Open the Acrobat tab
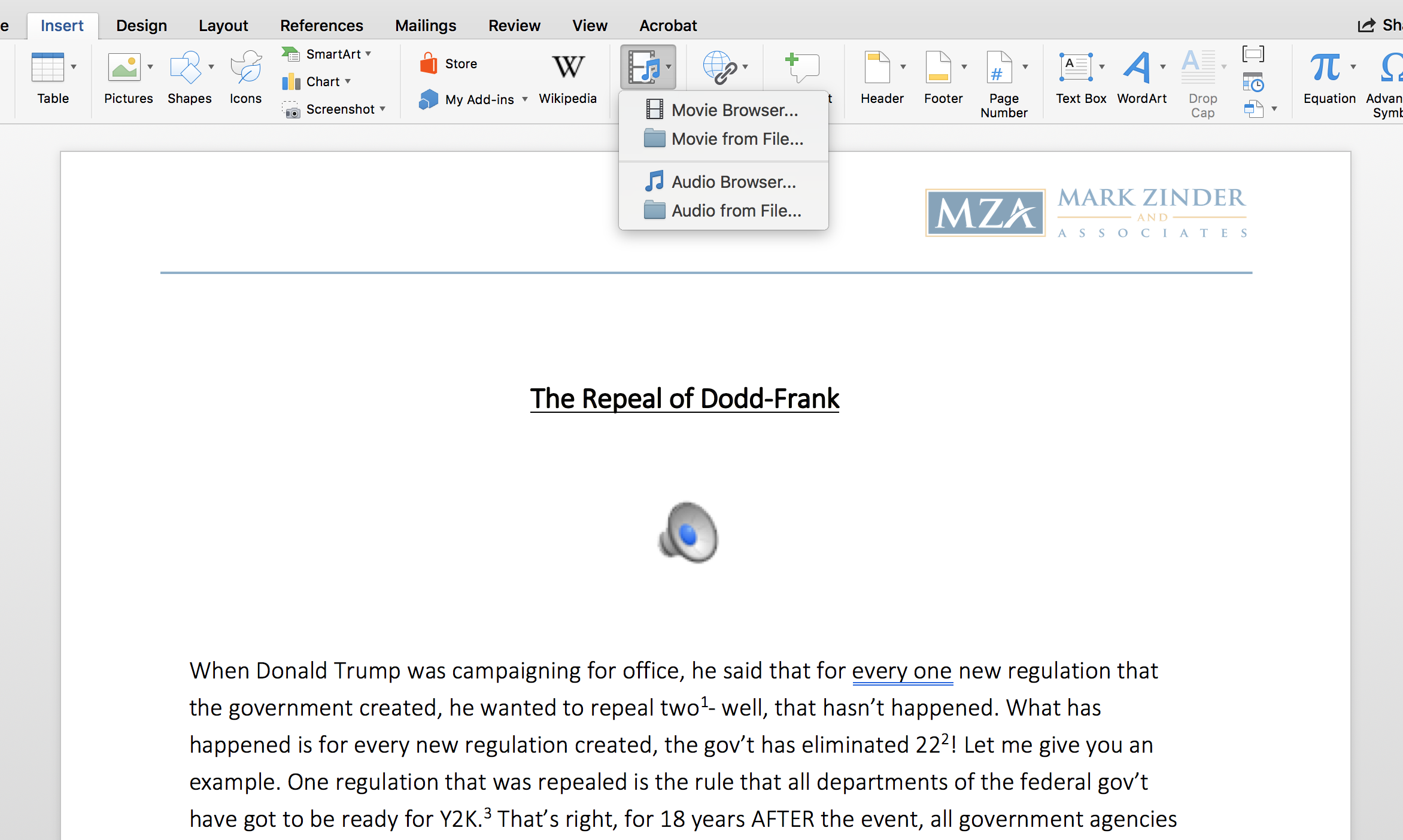The width and height of the screenshot is (1403, 840). tap(668, 25)
